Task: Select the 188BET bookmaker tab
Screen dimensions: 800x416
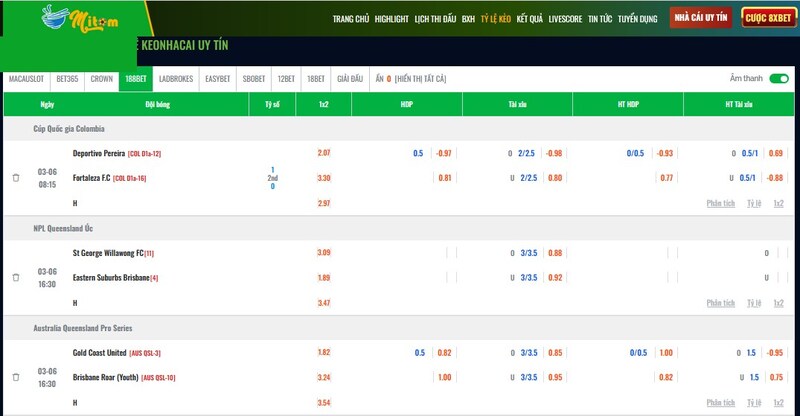Action: point(136,79)
